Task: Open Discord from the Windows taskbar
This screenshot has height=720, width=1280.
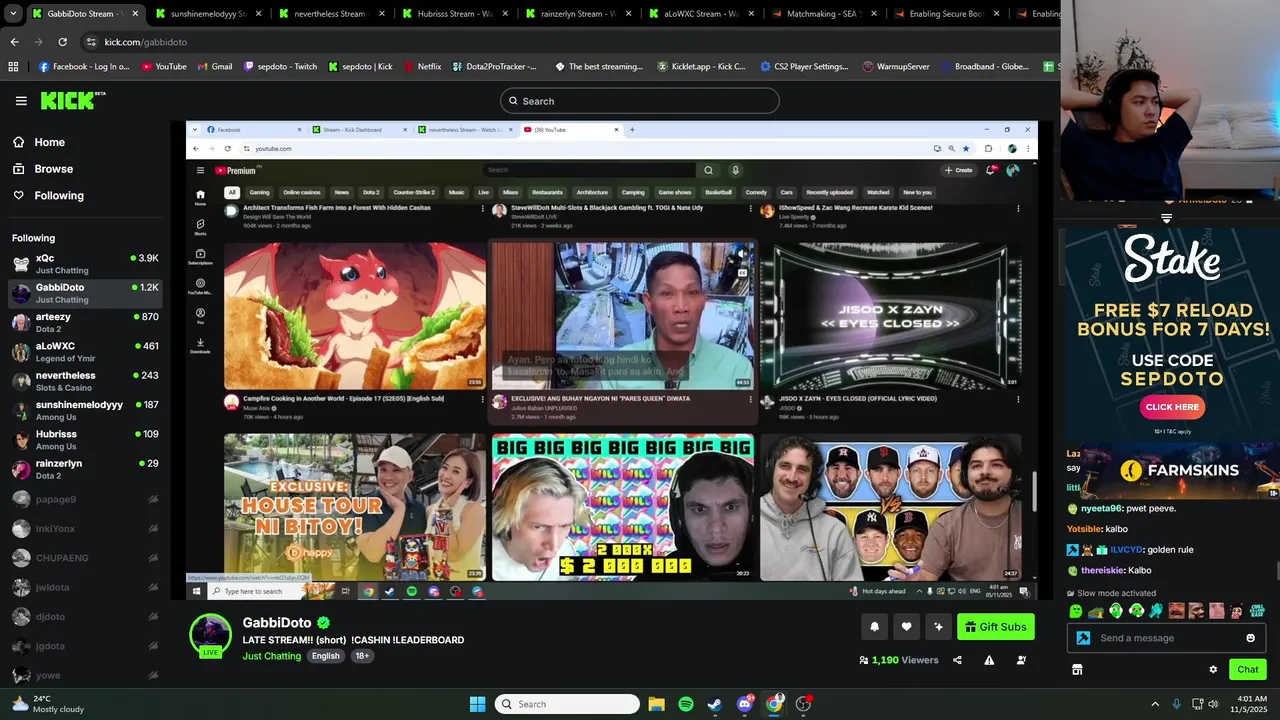Action: point(744,704)
